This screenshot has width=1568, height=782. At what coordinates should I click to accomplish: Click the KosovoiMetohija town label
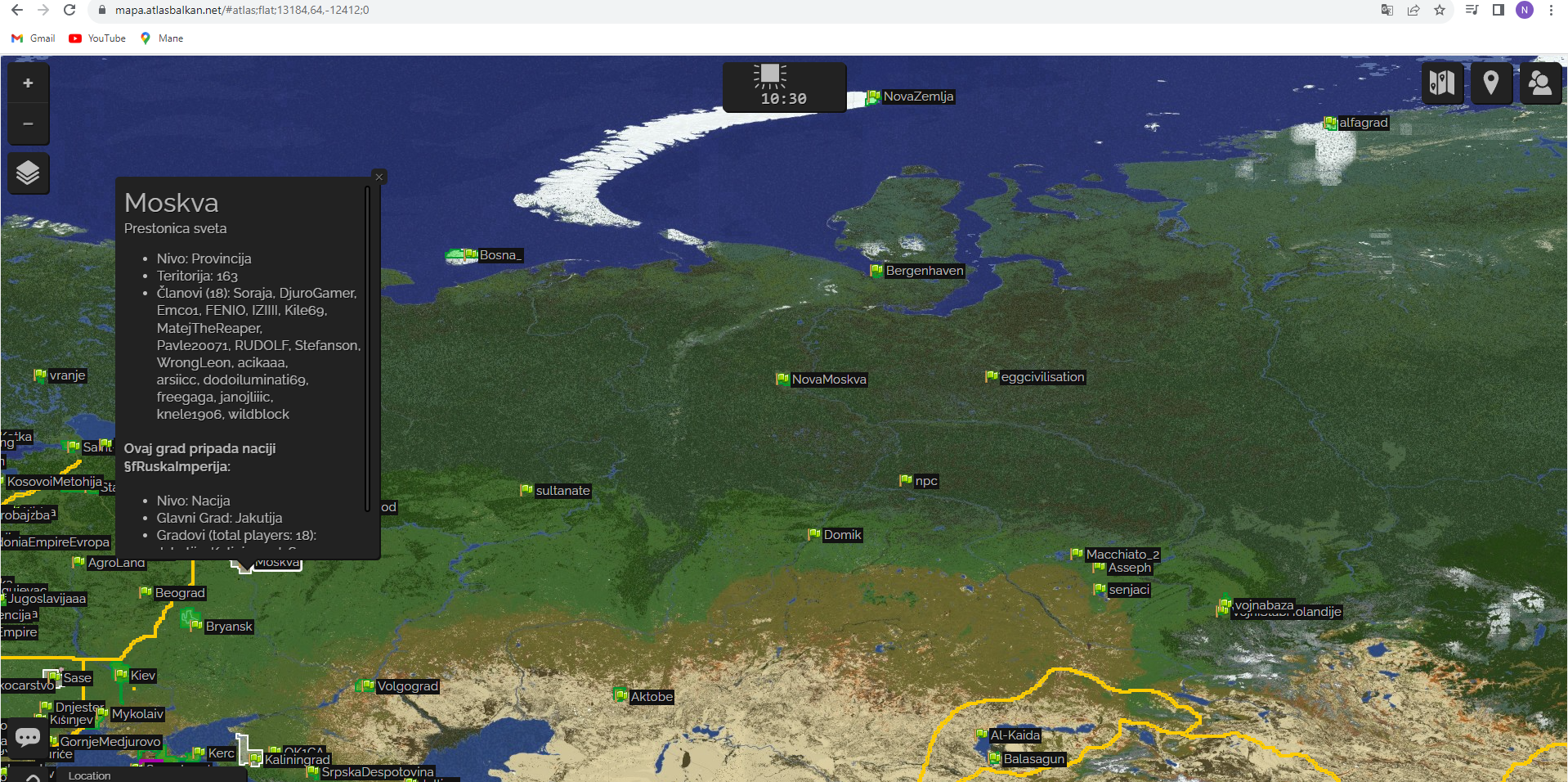[x=55, y=482]
